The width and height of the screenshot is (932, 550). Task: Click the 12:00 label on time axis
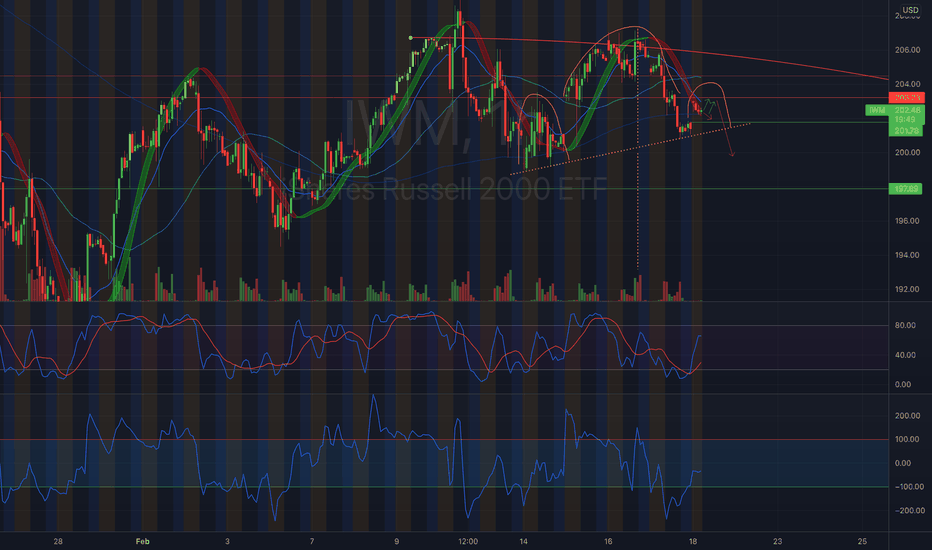tap(468, 542)
